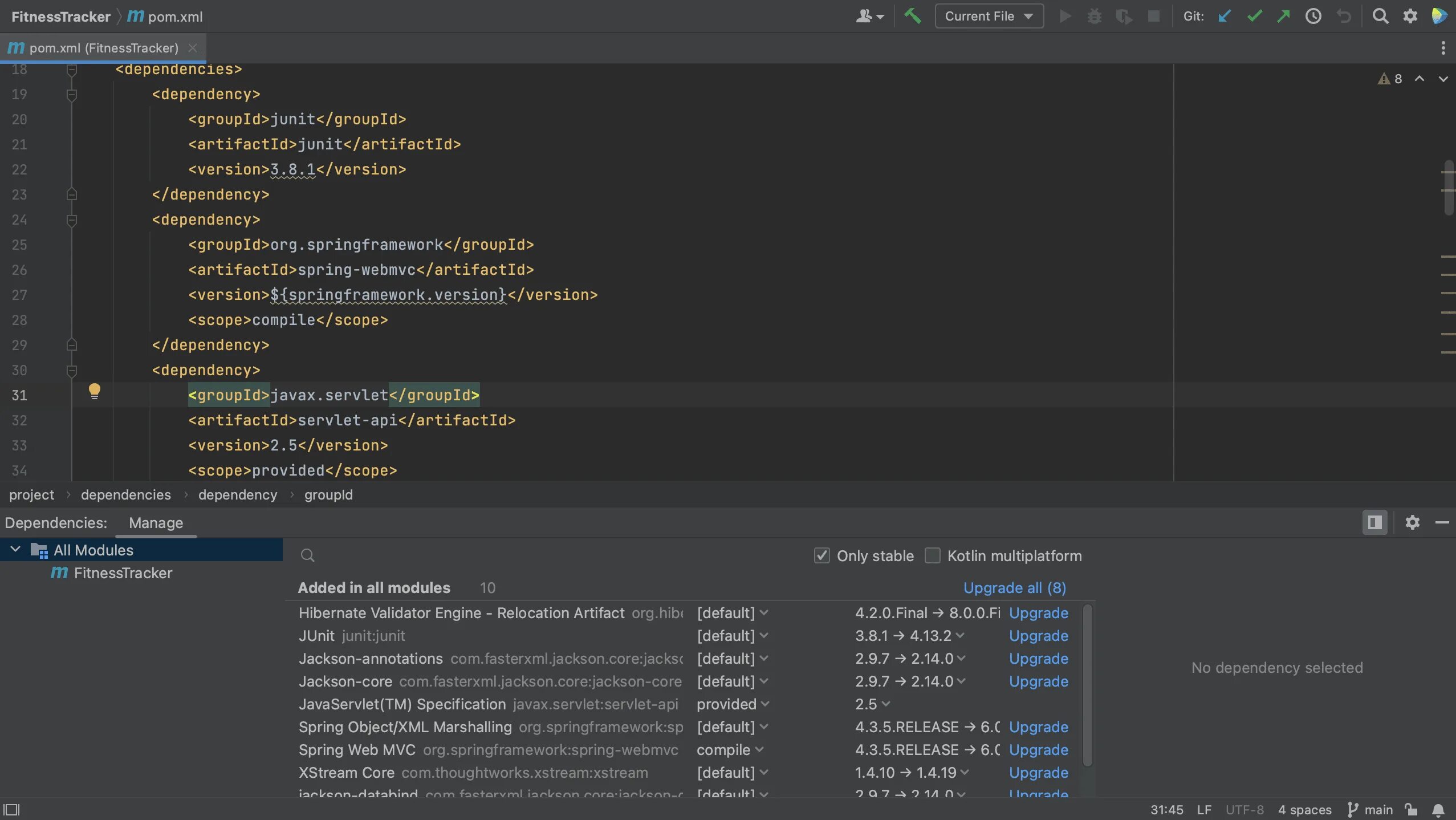Select the Manage tab in Dependencies
This screenshot has height=820, width=1456.
[156, 523]
